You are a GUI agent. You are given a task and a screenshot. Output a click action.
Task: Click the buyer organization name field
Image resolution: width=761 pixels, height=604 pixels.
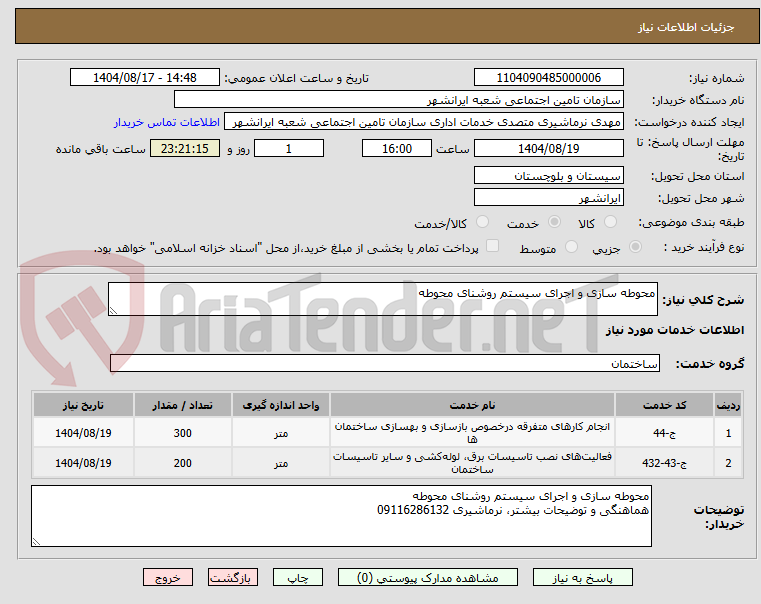point(398,100)
